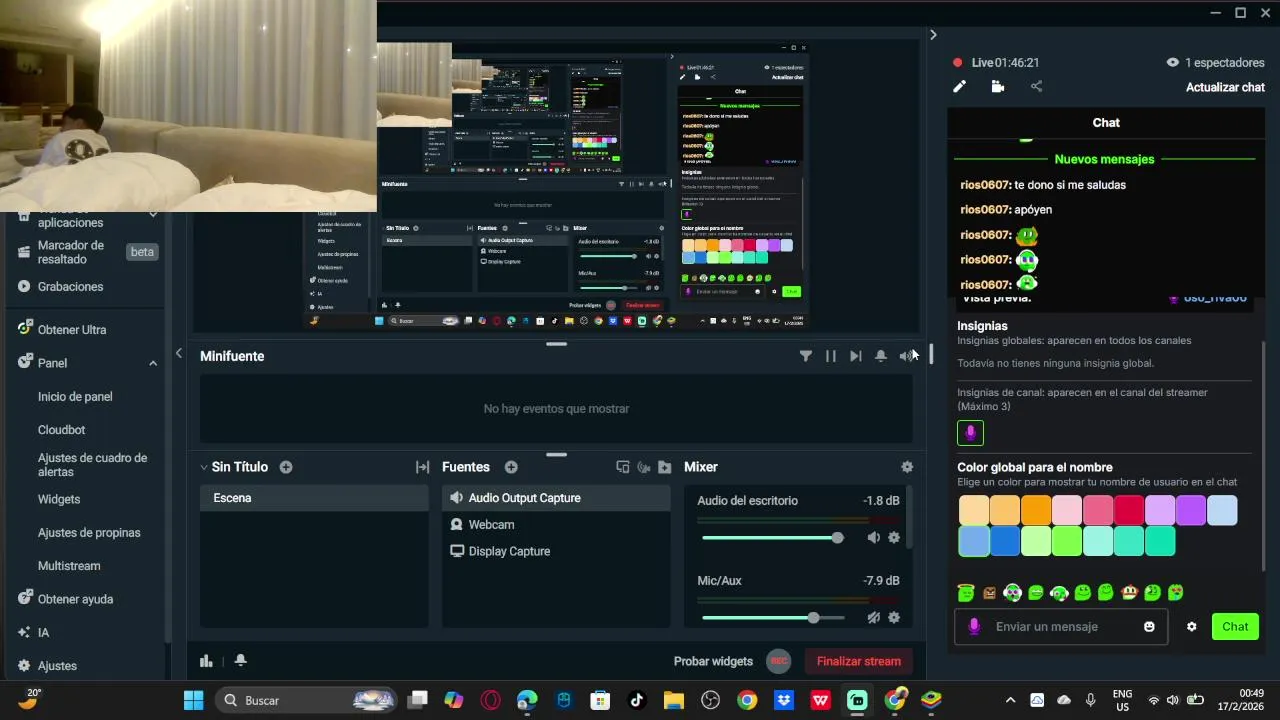Pick the red name color swatch

(1129, 510)
